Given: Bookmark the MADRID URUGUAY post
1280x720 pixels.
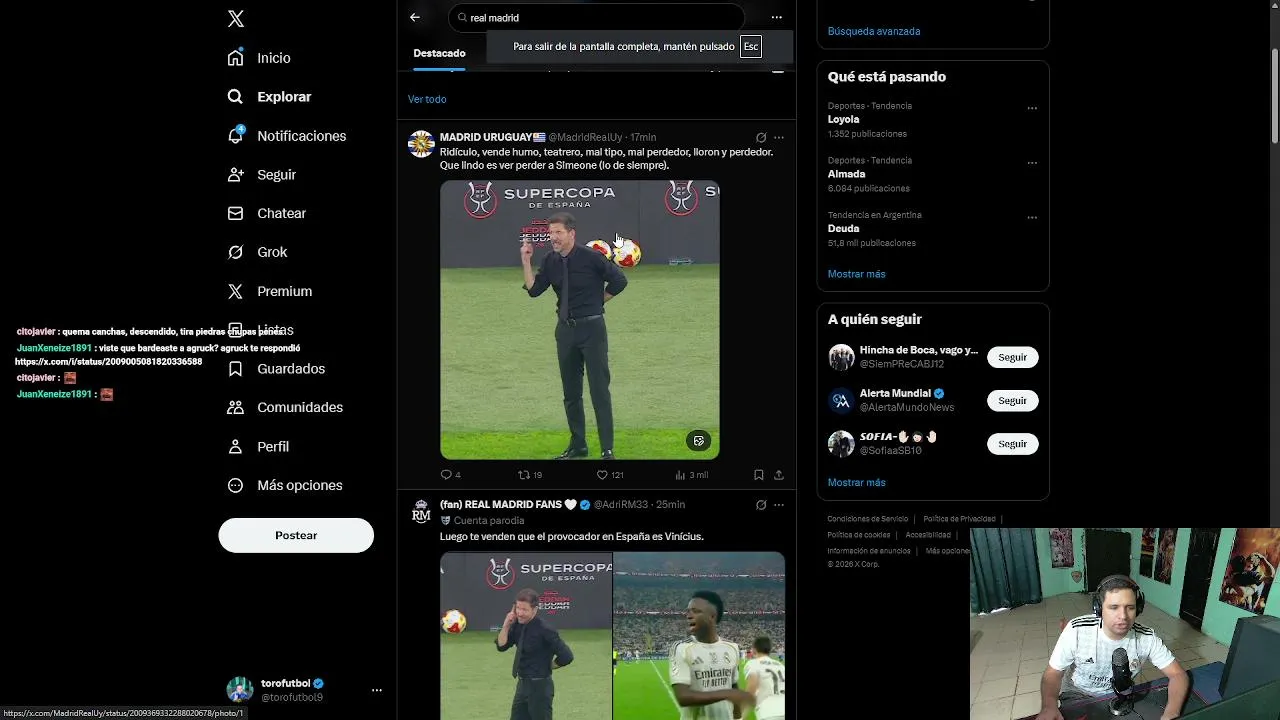Looking at the screenshot, I should (x=759, y=475).
